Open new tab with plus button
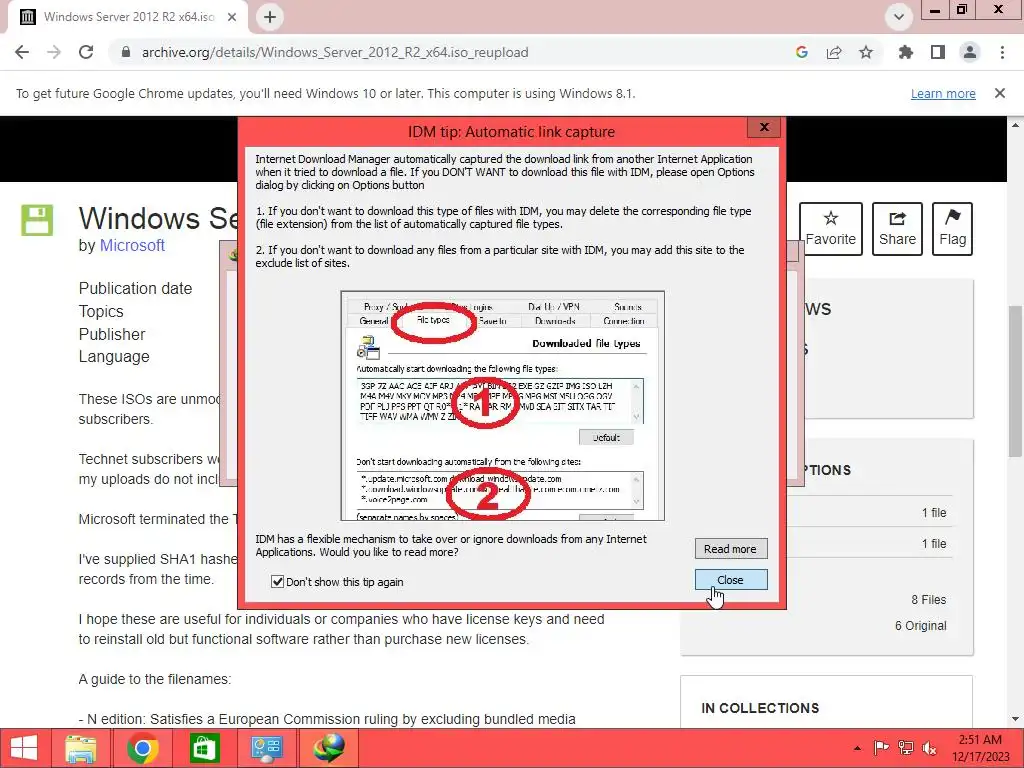The image size is (1024, 768). click(270, 17)
